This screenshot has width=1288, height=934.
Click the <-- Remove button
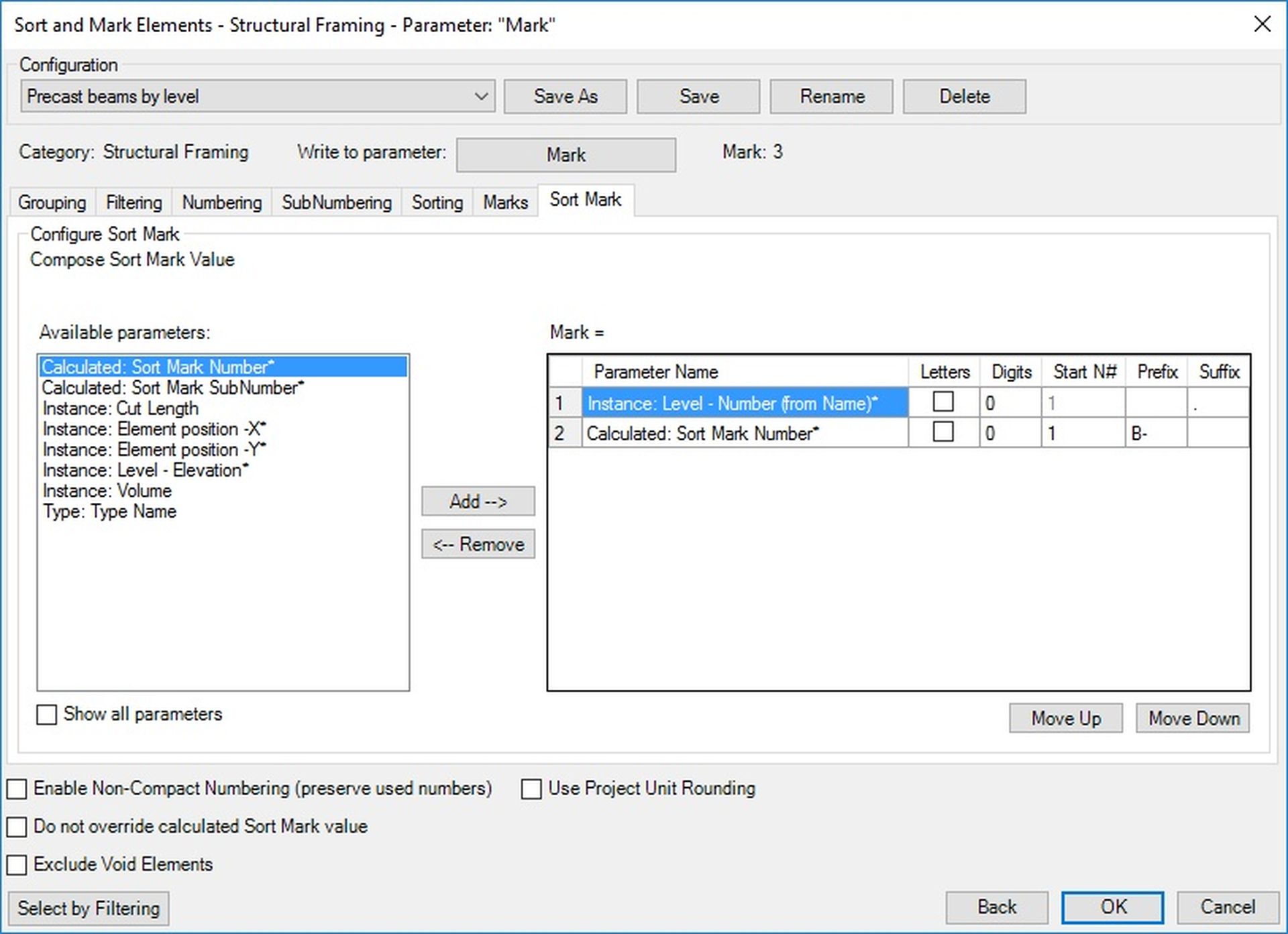pyautogui.click(x=478, y=544)
